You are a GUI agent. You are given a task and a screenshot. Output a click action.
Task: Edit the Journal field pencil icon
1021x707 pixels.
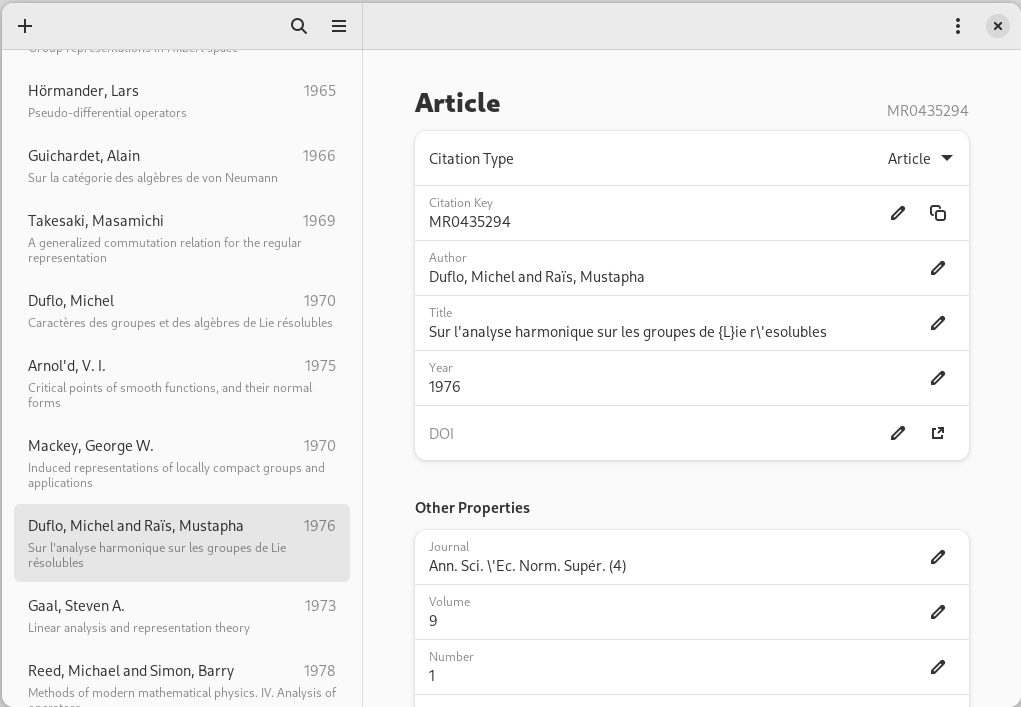938,557
